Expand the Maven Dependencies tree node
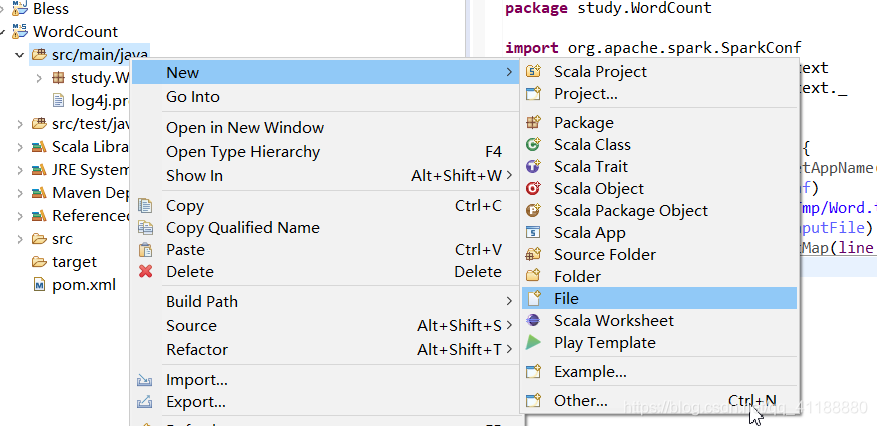The width and height of the screenshot is (877, 426). click(x=20, y=193)
